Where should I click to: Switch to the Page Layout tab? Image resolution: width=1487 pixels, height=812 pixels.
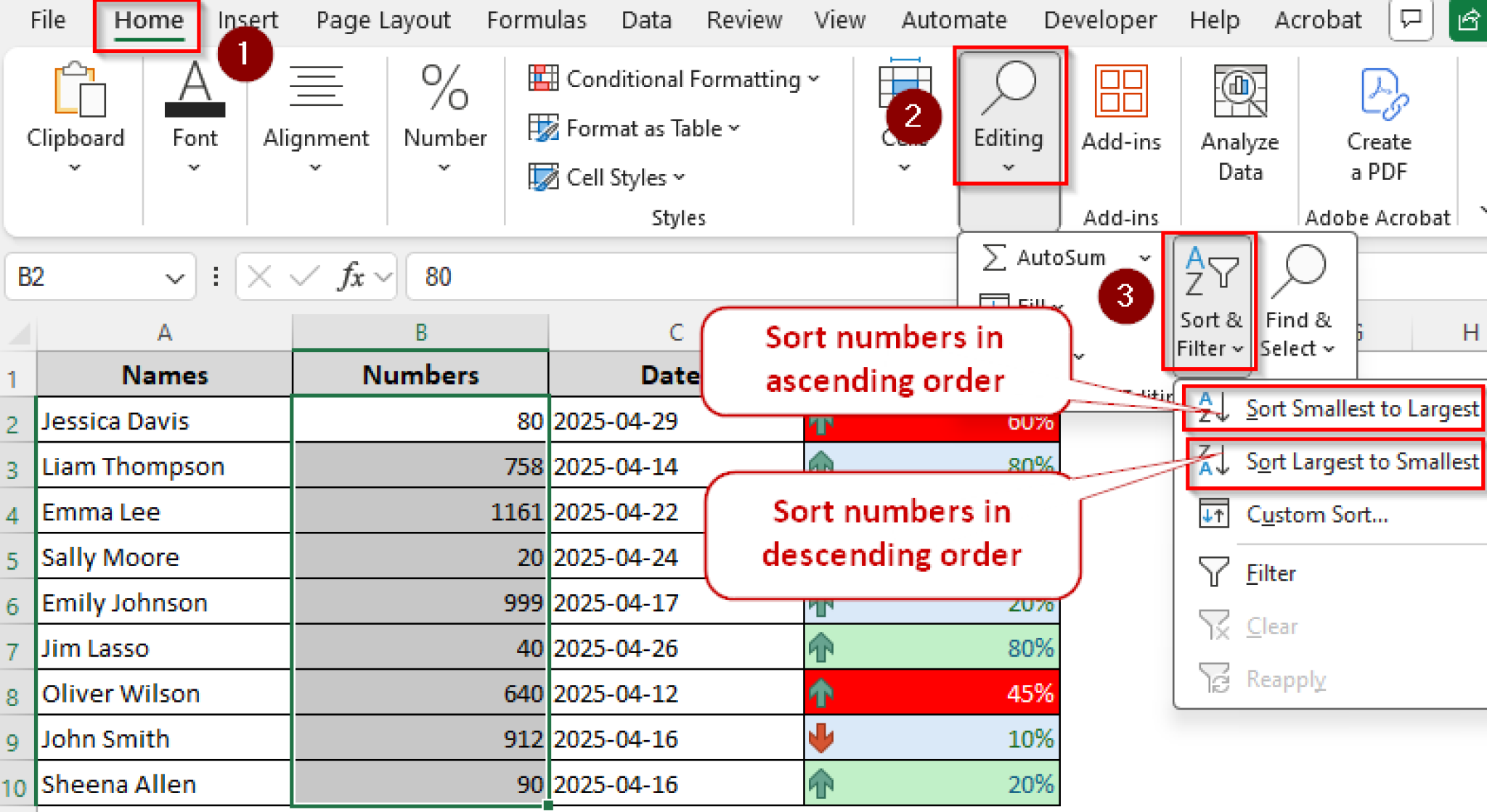click(x=383, y=20)
